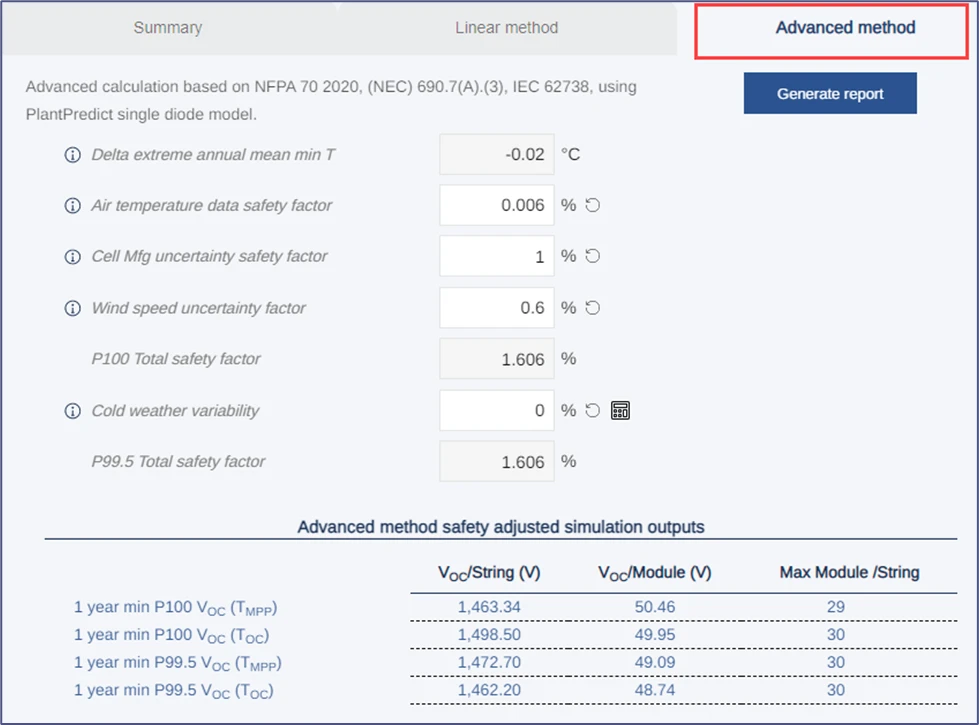Open the Cold weather variability calculator
979x725 pixels.
pos(618,410)
